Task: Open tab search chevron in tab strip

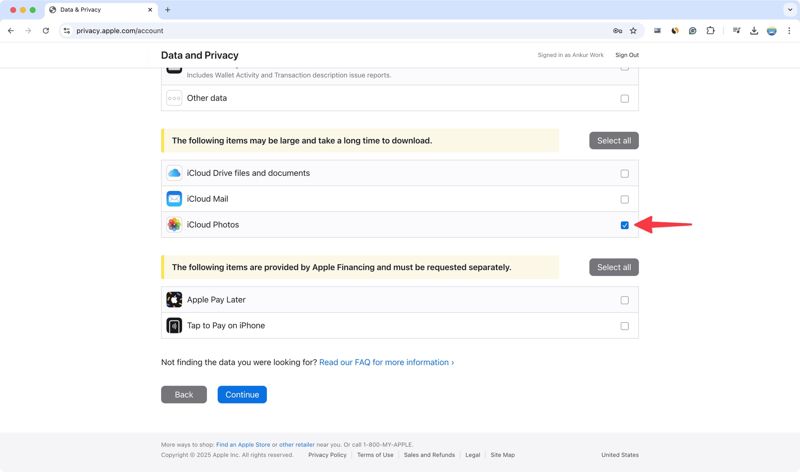Action: point(790,10)
